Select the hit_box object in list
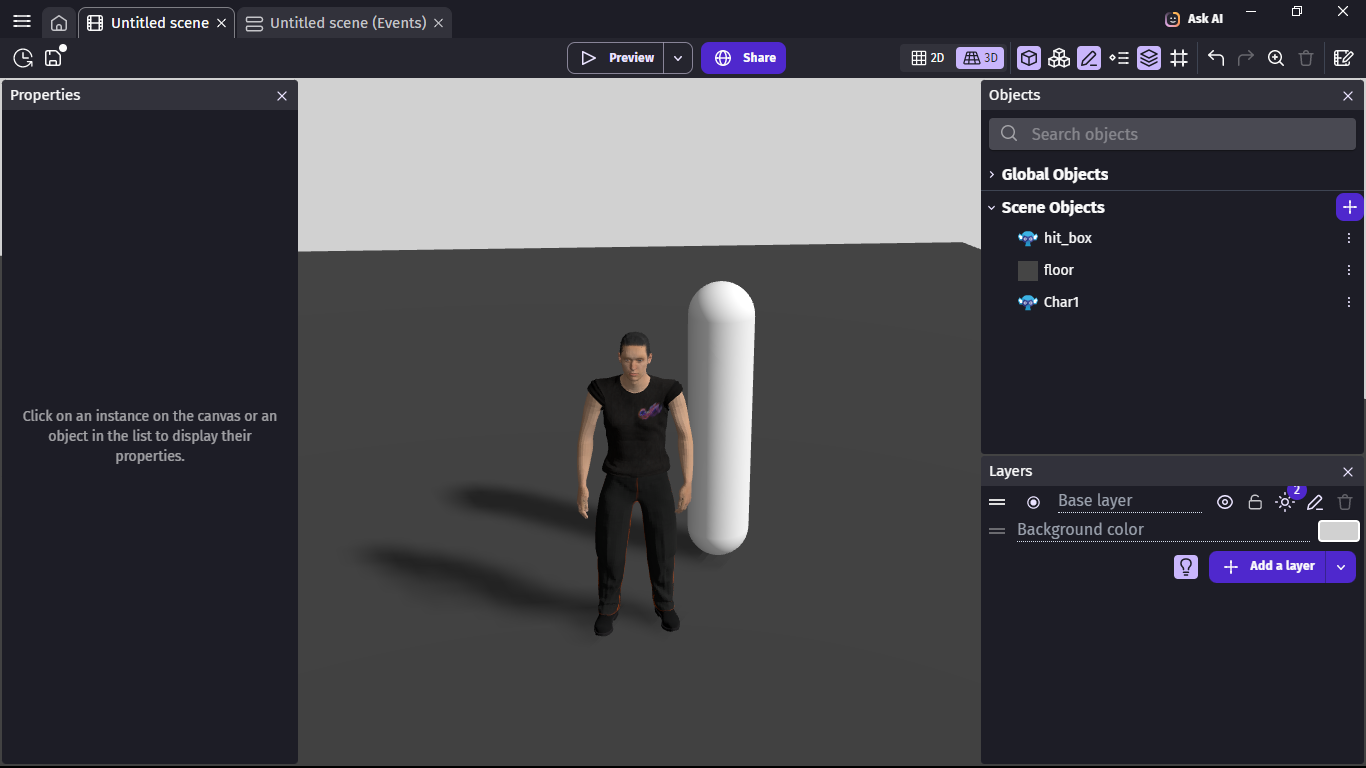The image size is (1366, 768). (x=1067, y=238)
